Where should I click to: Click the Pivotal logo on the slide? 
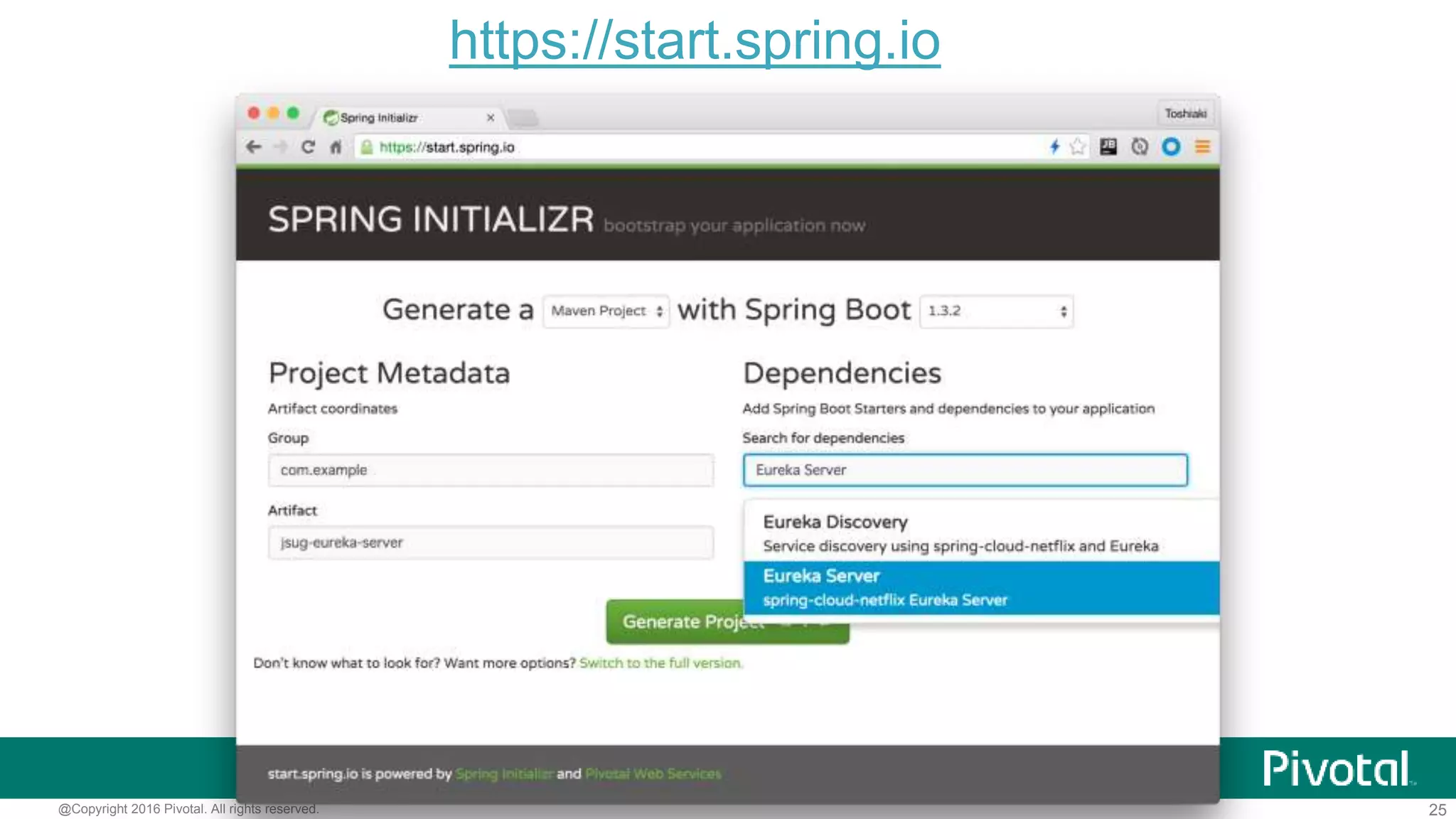[1339, 768]
